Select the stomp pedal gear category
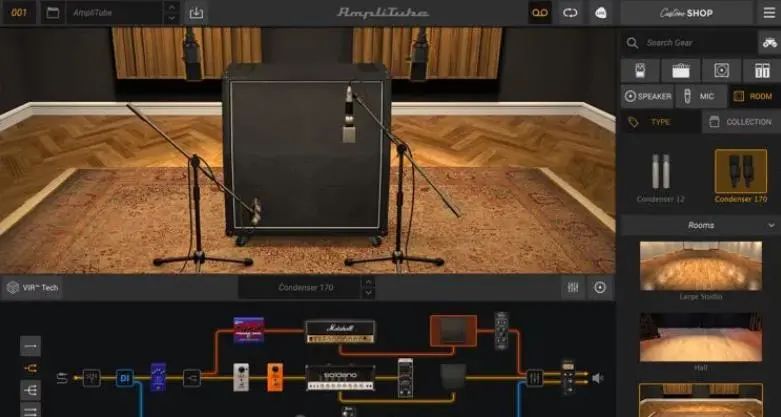The height and width of the screenshot is (417, 781). click(640, 71)
